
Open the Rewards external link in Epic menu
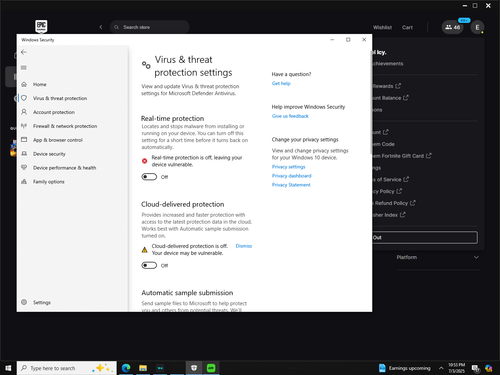point(387,86)
